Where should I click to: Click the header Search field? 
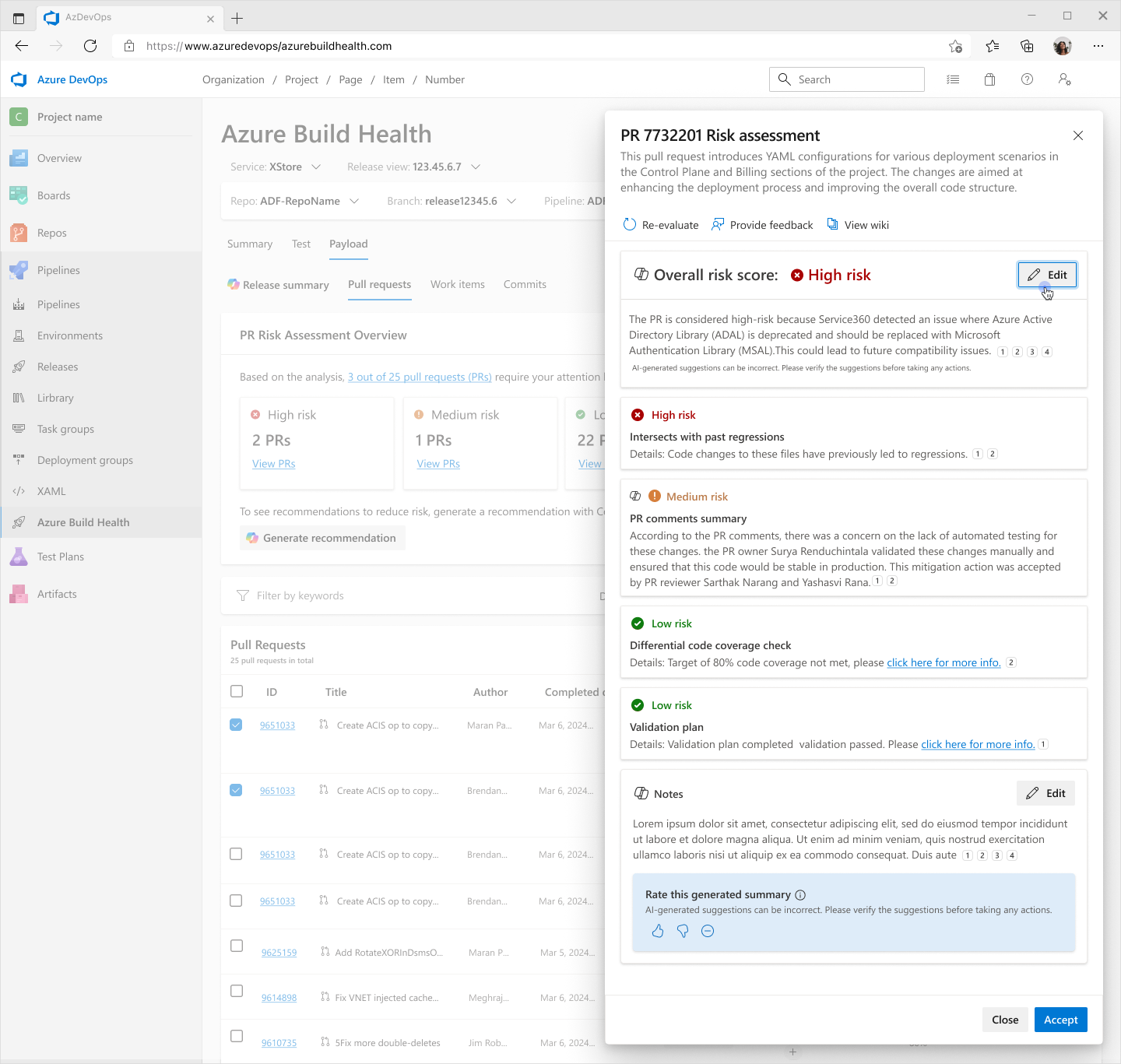tap(847, 79)
